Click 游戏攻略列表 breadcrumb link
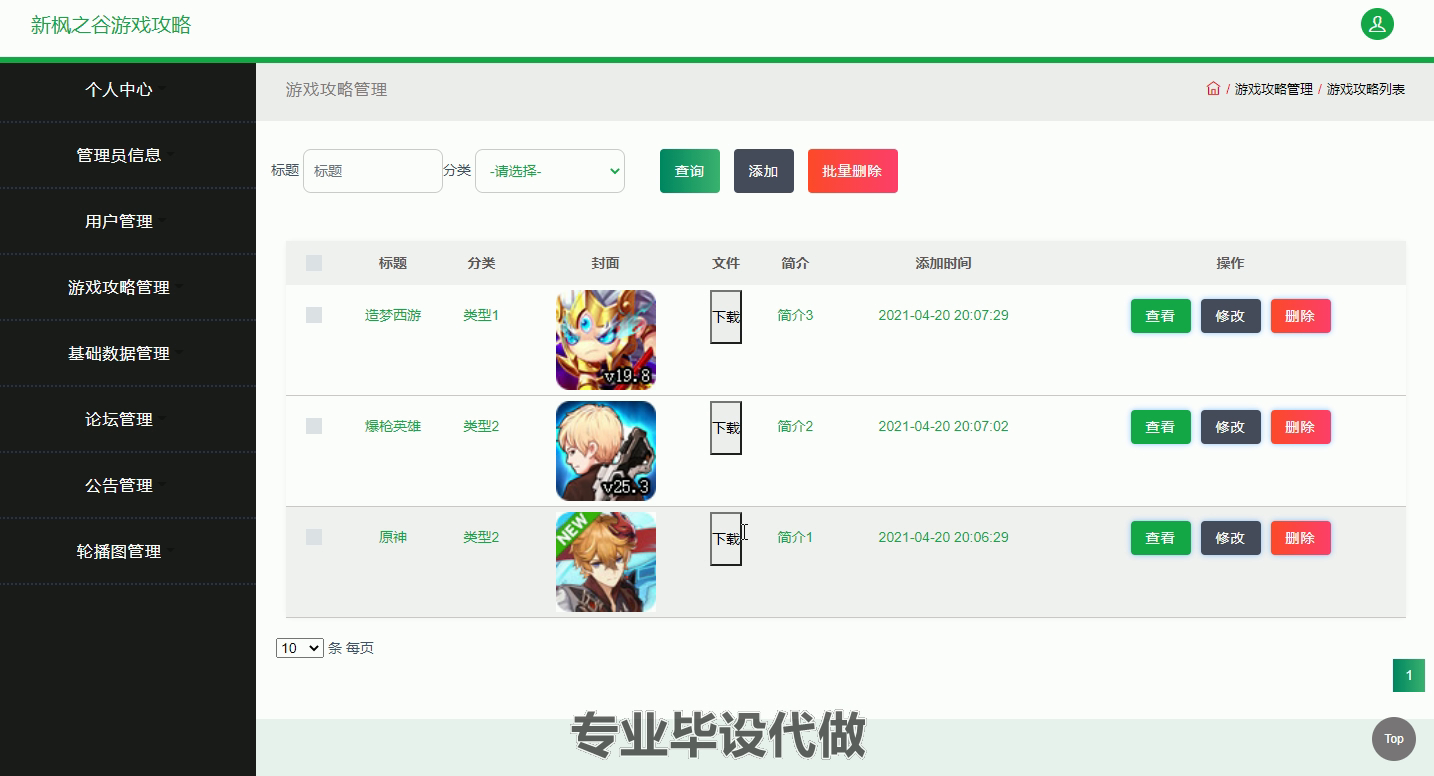This screenshot has height=776, width=1434. click(1366, 89)
